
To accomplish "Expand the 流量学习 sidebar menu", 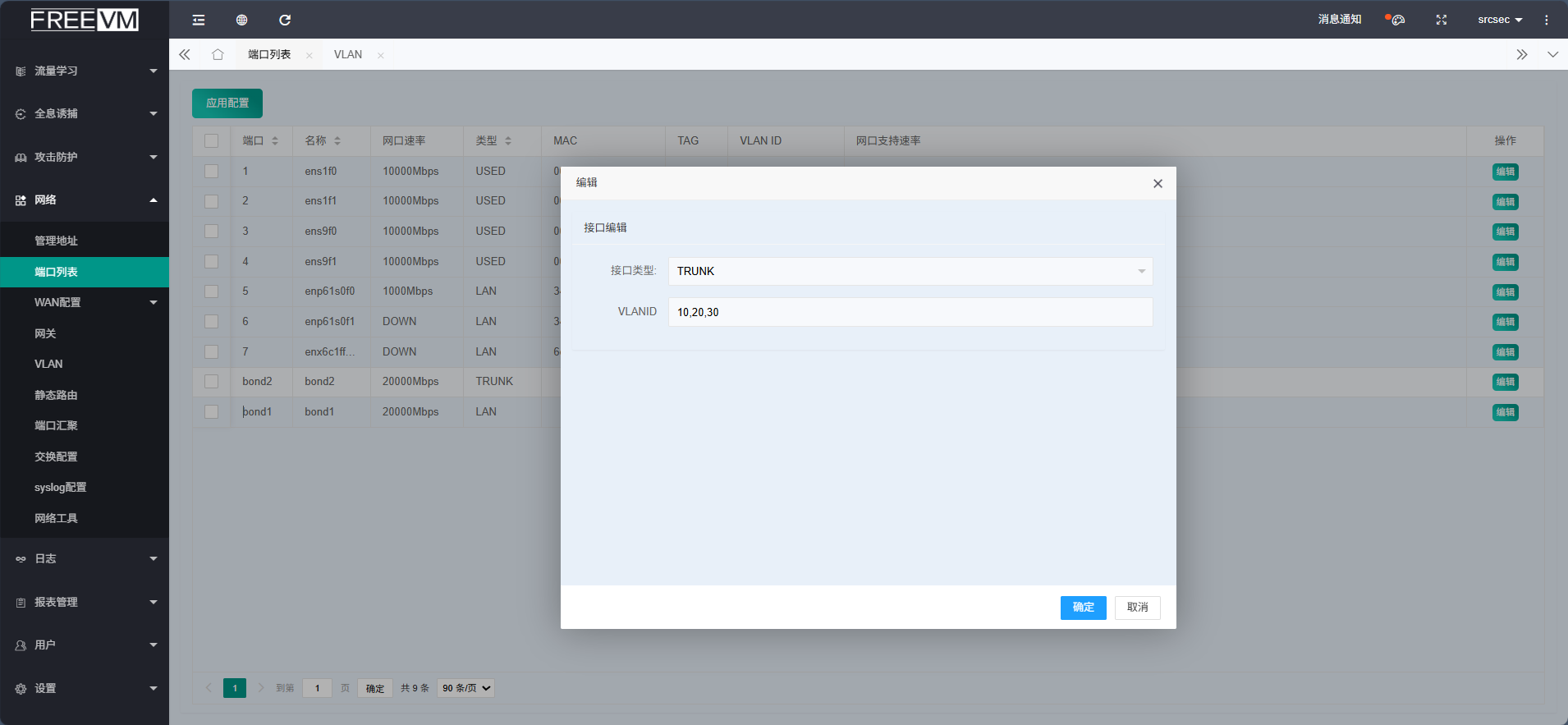I will [85, 71].
